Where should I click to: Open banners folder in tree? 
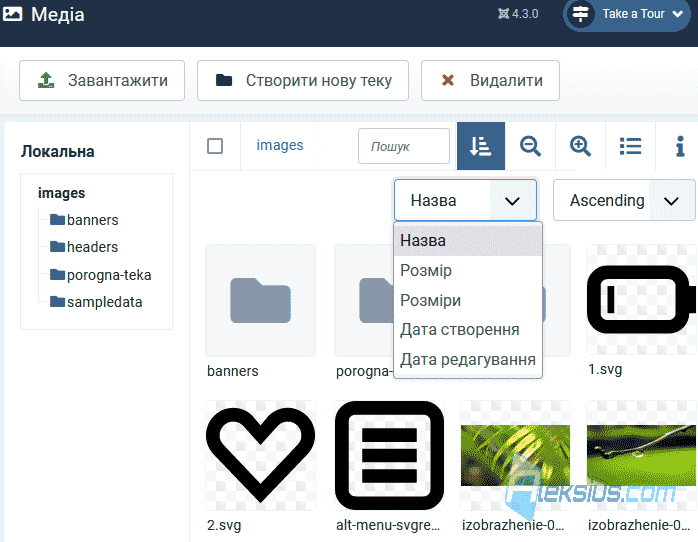[93, 220]
